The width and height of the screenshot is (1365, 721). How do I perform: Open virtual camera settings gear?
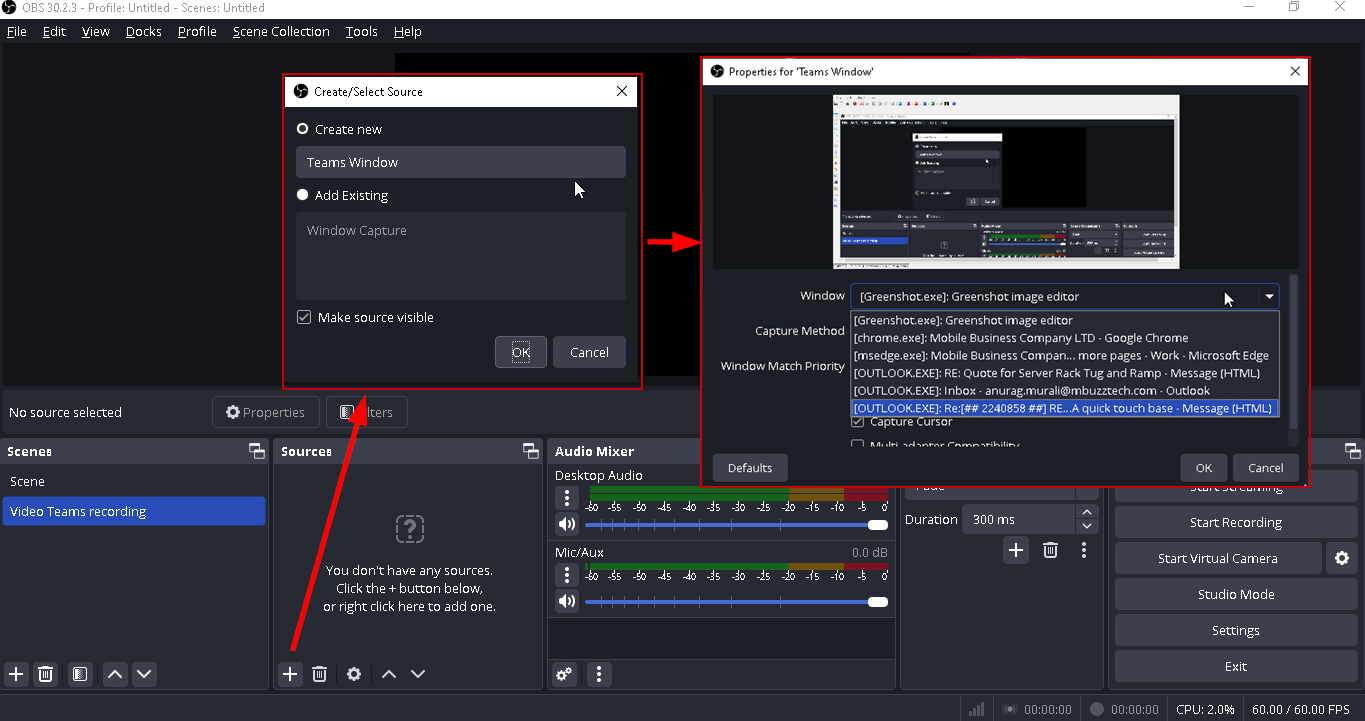click(1342, 558)
